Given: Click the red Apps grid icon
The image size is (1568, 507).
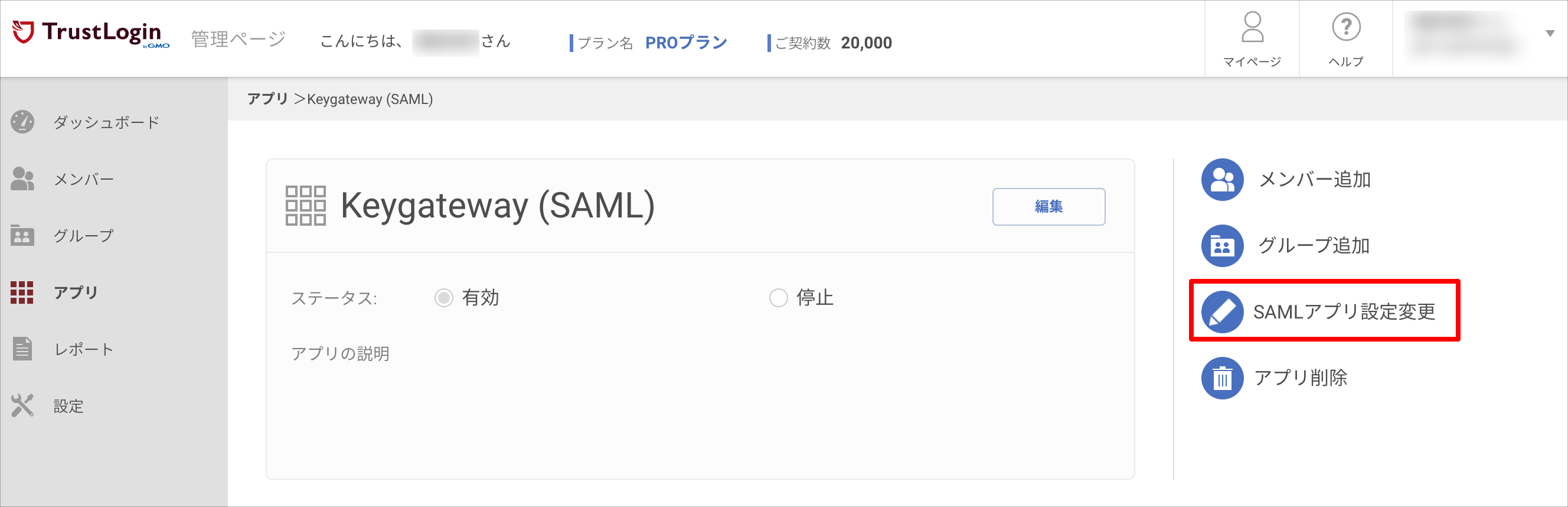Looking at the screenshot, I should click(22, 292).
